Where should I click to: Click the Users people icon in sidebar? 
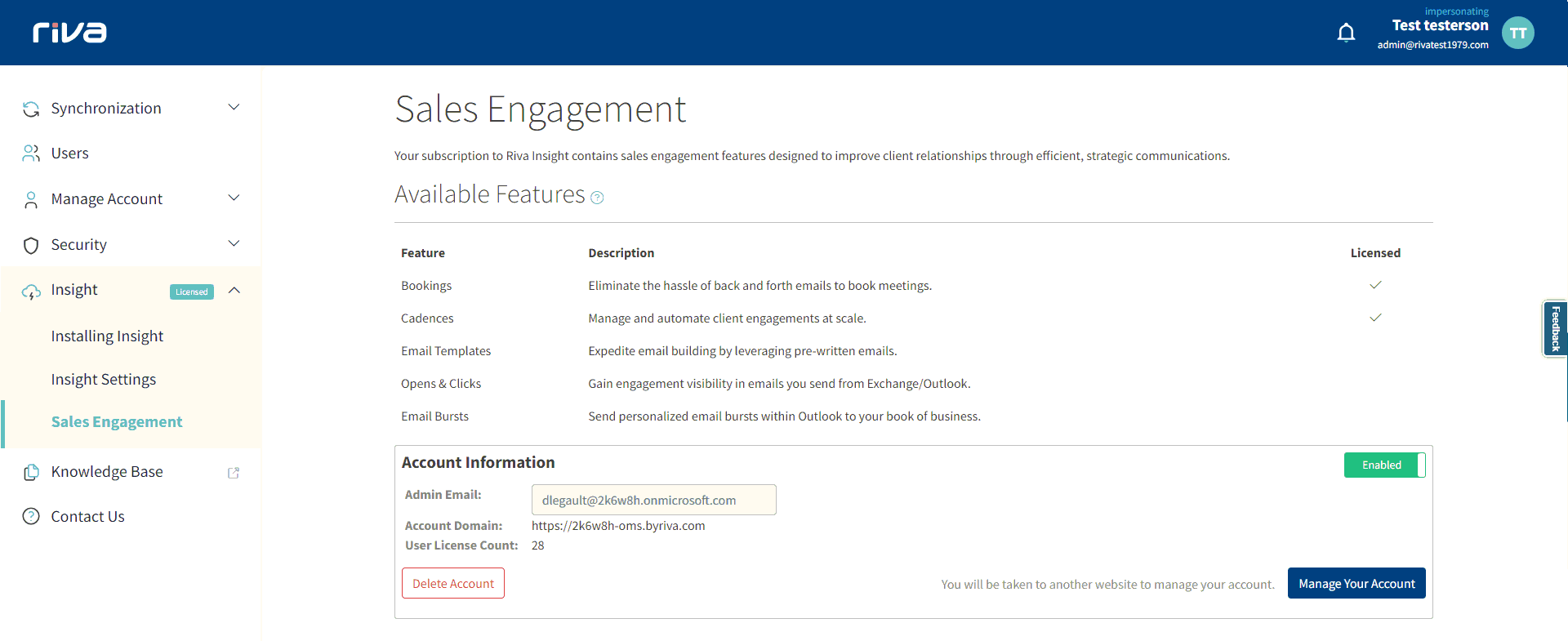pos(31,154)
